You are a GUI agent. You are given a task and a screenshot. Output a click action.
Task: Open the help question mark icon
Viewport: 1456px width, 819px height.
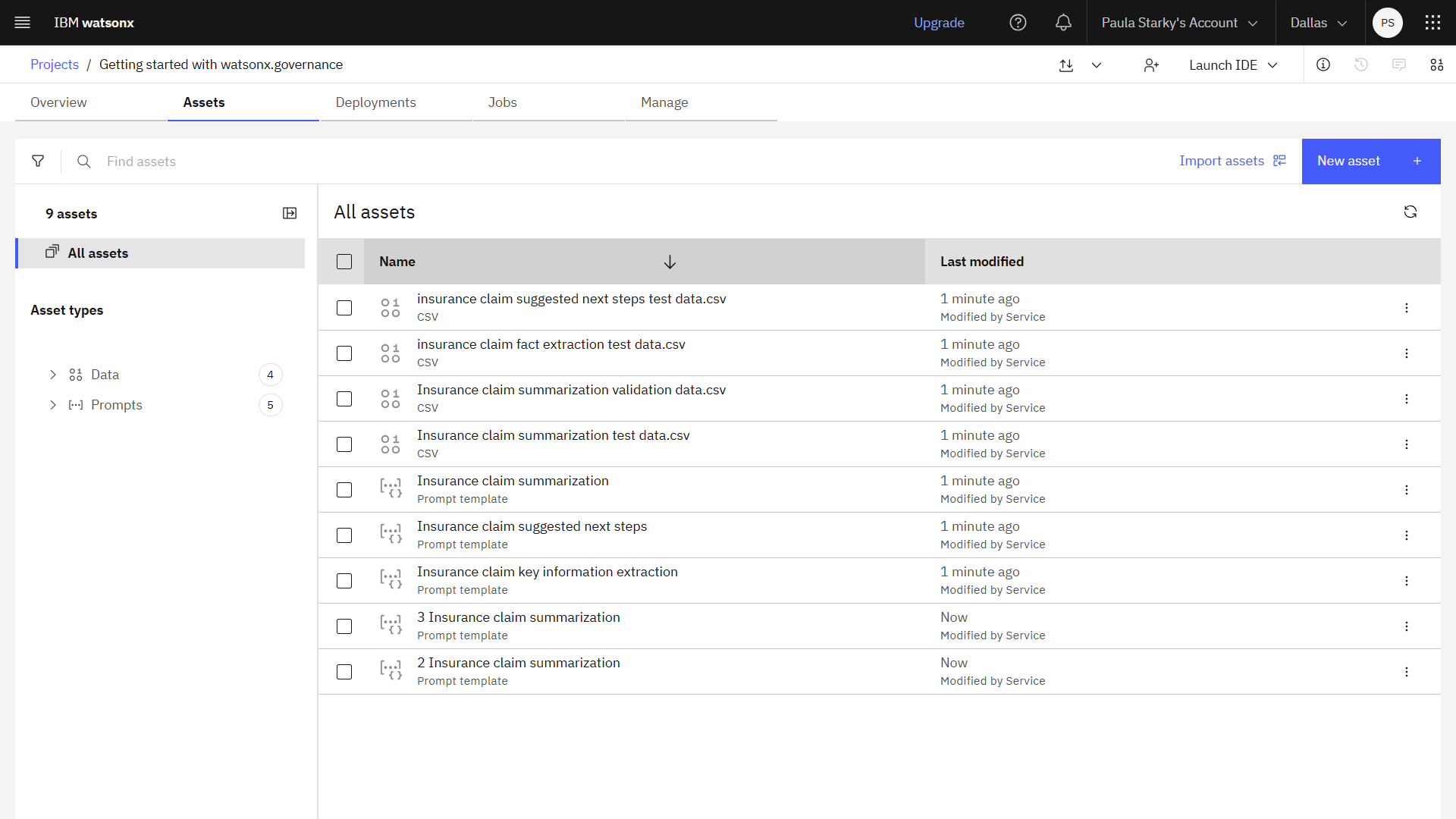pos(1018,23)
